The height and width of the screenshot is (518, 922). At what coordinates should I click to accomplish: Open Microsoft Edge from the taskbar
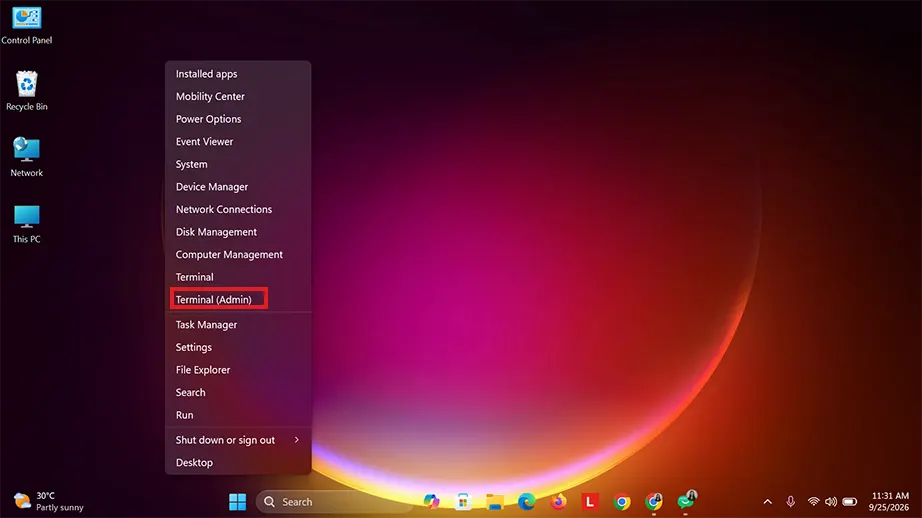coord(526,502)
